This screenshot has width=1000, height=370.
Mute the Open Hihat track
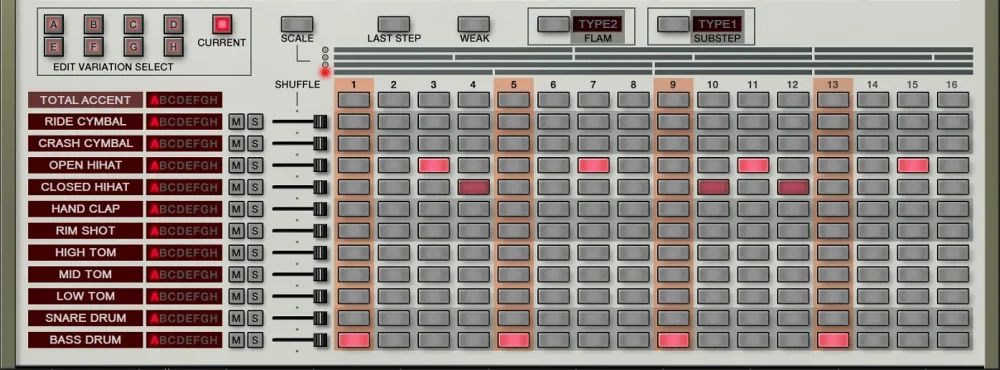(x=237, y=165)
